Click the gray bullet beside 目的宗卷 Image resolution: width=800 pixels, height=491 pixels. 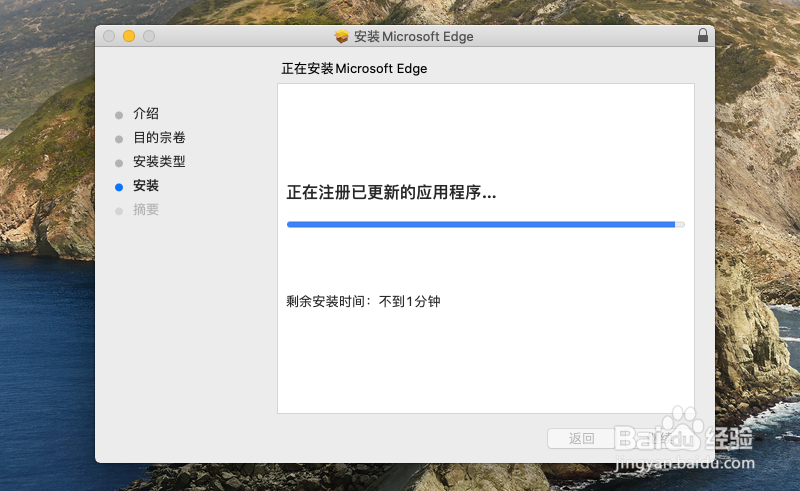click(x=119, y=139)
